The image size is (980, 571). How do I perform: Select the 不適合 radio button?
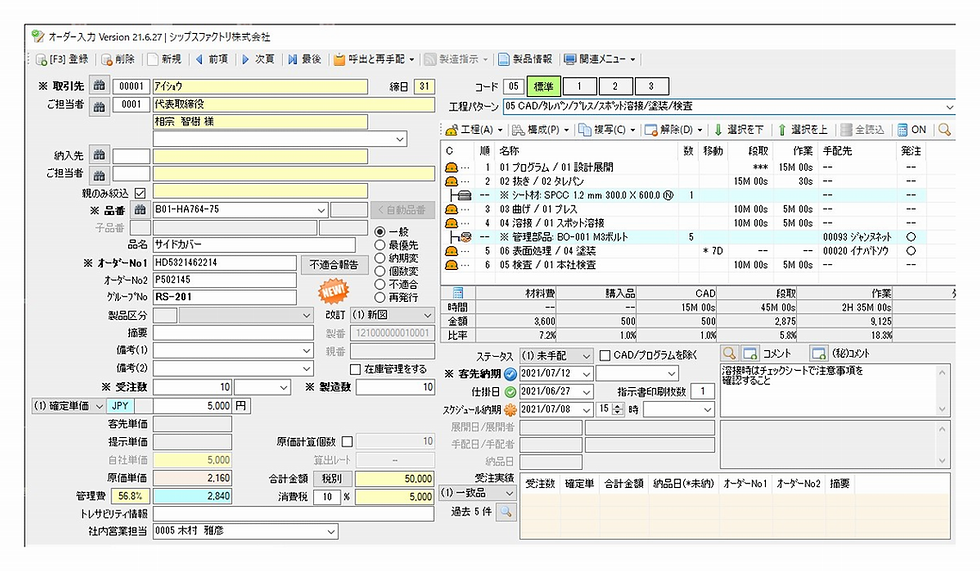[379, 284]
